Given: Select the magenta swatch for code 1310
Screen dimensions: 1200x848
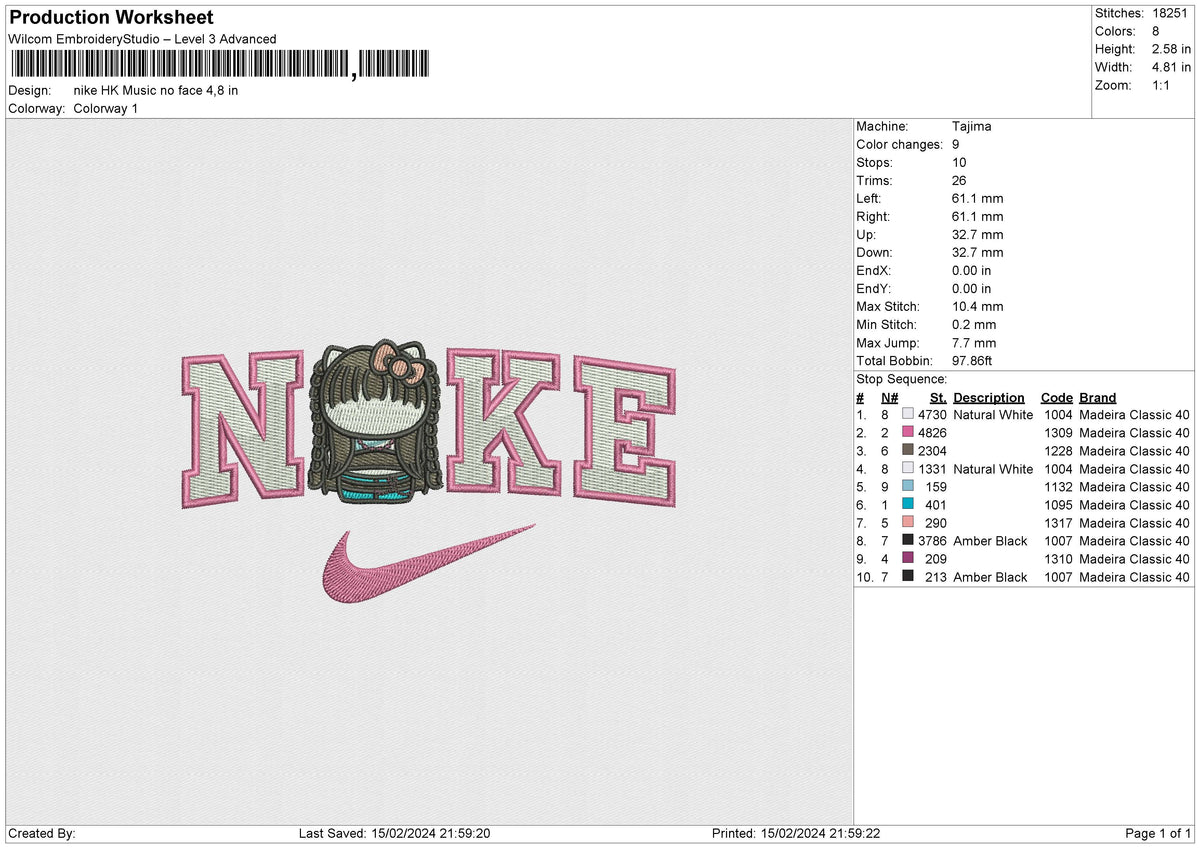Looking at the screenshot, I should 907,558.
